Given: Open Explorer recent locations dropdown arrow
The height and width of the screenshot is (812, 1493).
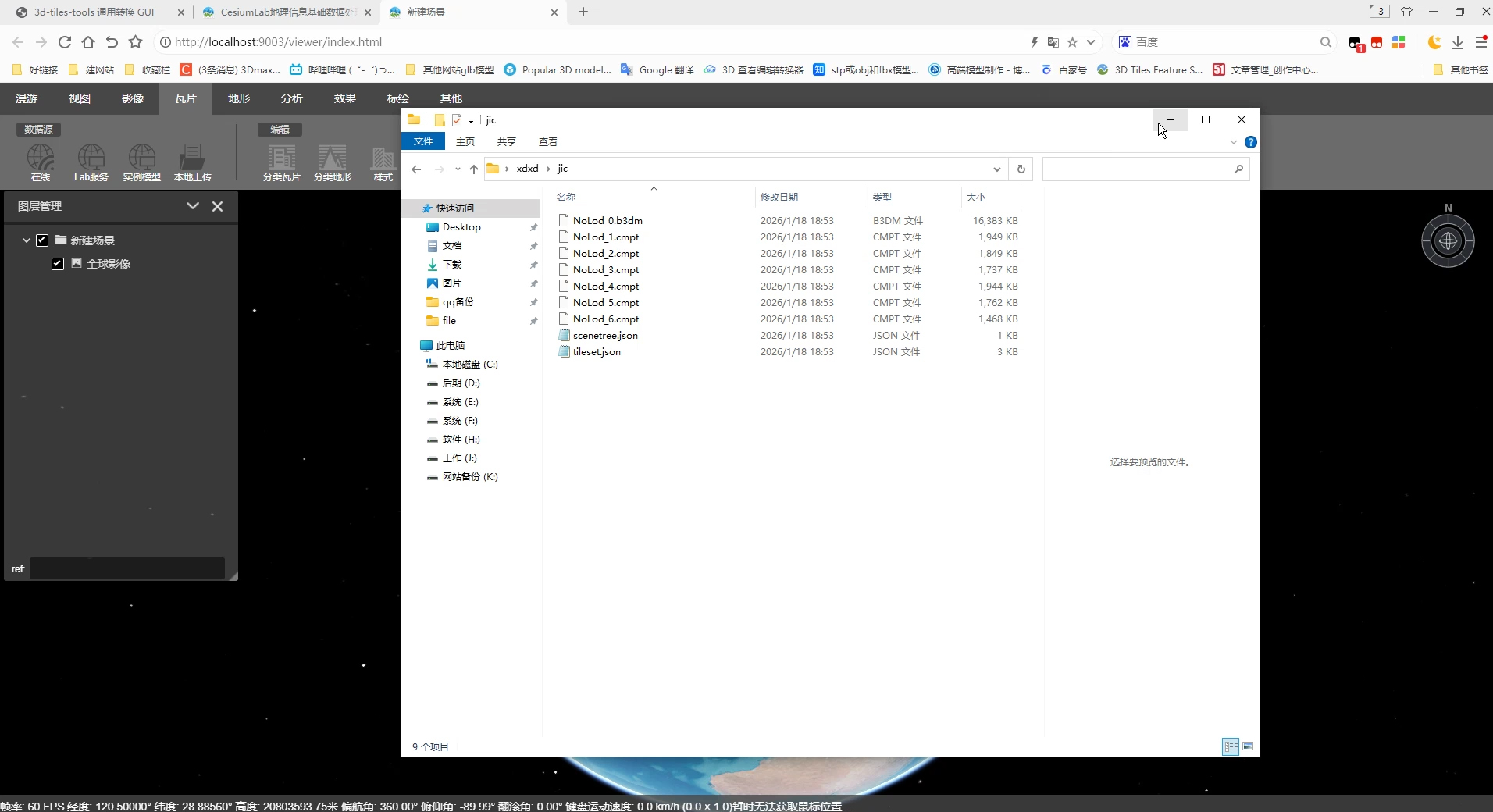Looking at the screenshot, I should pyautogui.click(x=458, y=169).
